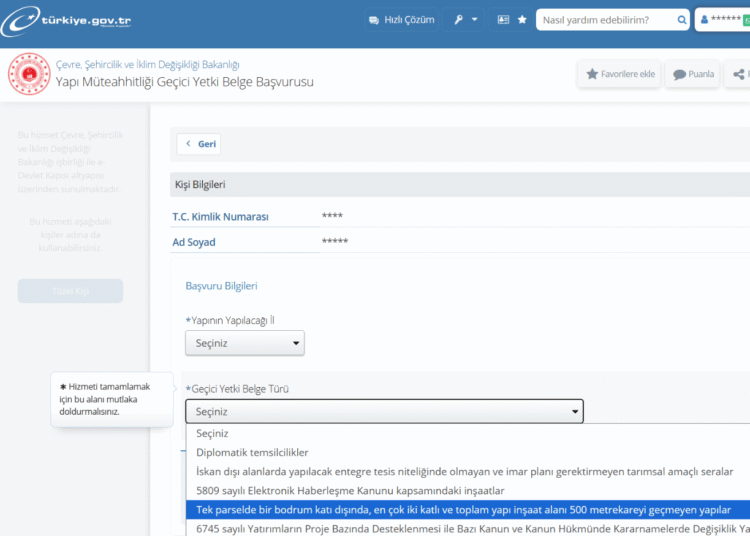Click the key icon login menu
The height and width of the screenshot is (536, 750).
tap(458, 20)
